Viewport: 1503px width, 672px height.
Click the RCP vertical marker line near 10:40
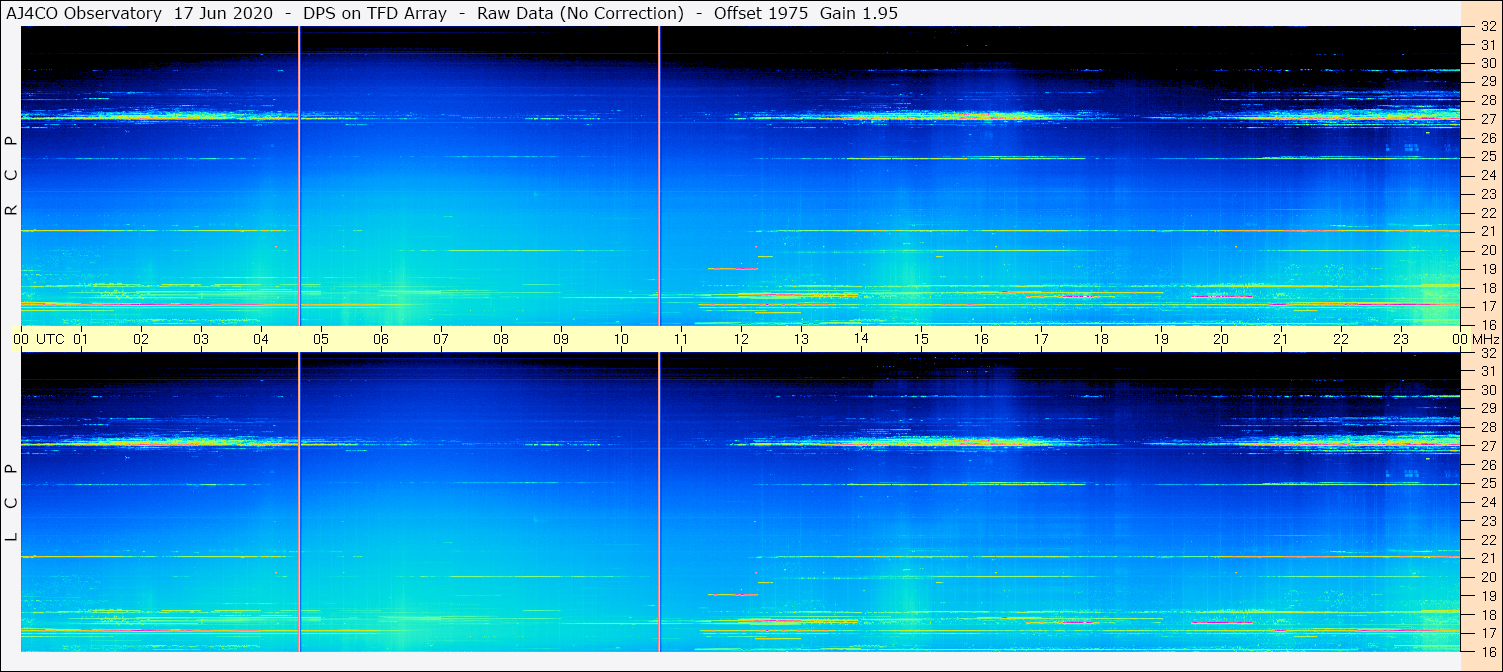pos(659,176)
